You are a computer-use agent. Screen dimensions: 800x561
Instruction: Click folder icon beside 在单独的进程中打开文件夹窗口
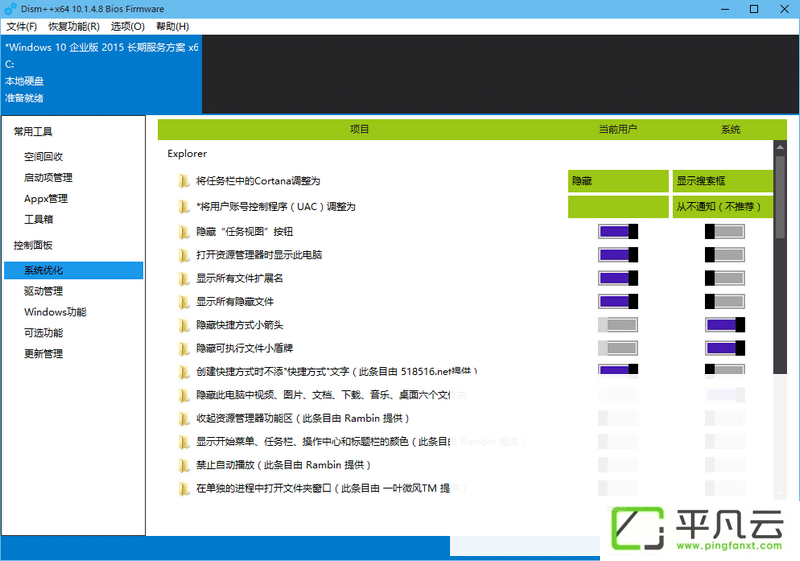coord(184,489)
